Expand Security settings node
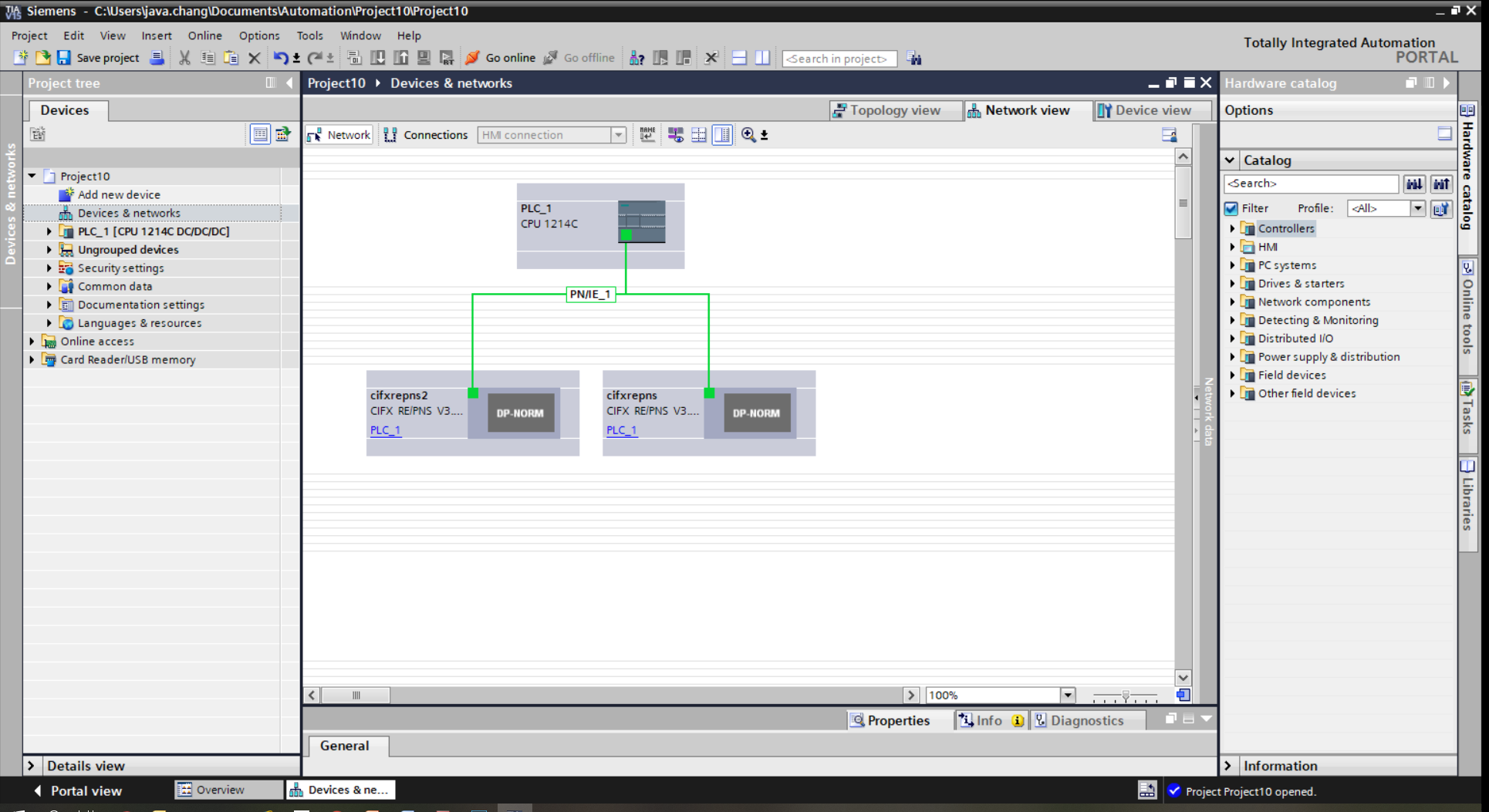The height and width of the screenshot is (812, 1489). 49,268
